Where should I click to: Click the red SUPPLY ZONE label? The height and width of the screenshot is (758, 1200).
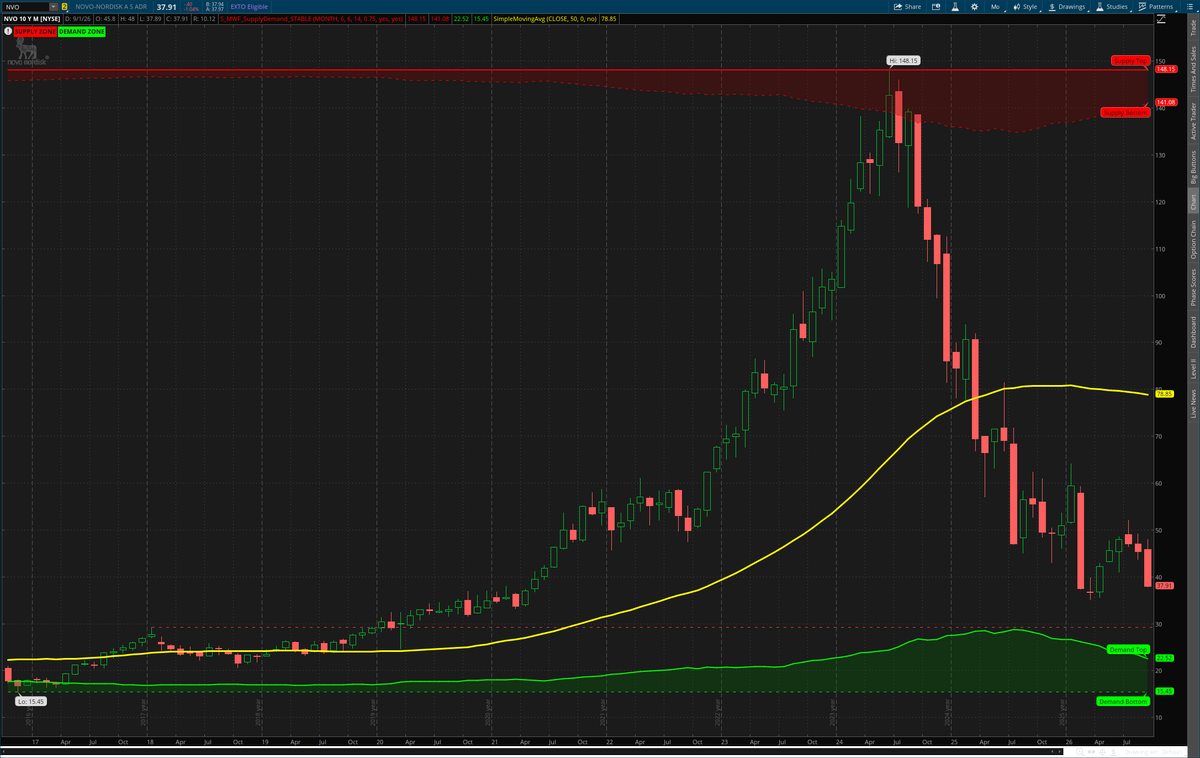[33, 31]
